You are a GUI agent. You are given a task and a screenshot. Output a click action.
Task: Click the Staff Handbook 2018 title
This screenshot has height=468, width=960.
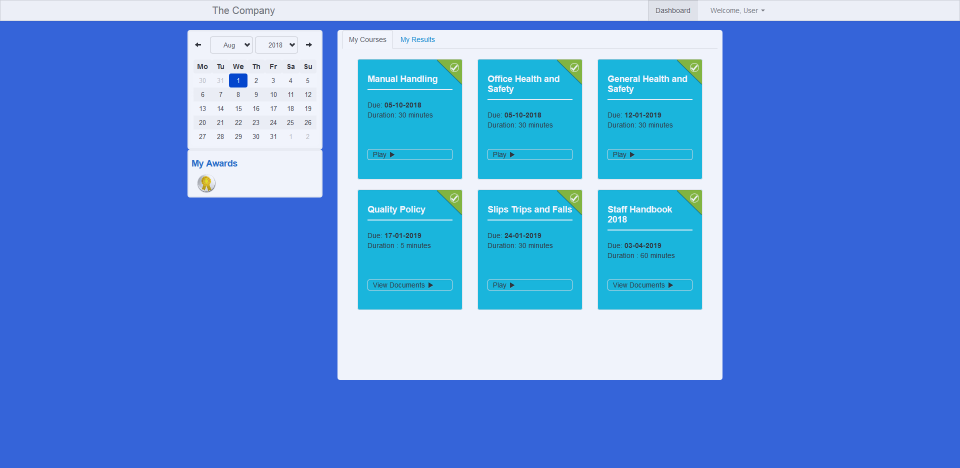640,214
